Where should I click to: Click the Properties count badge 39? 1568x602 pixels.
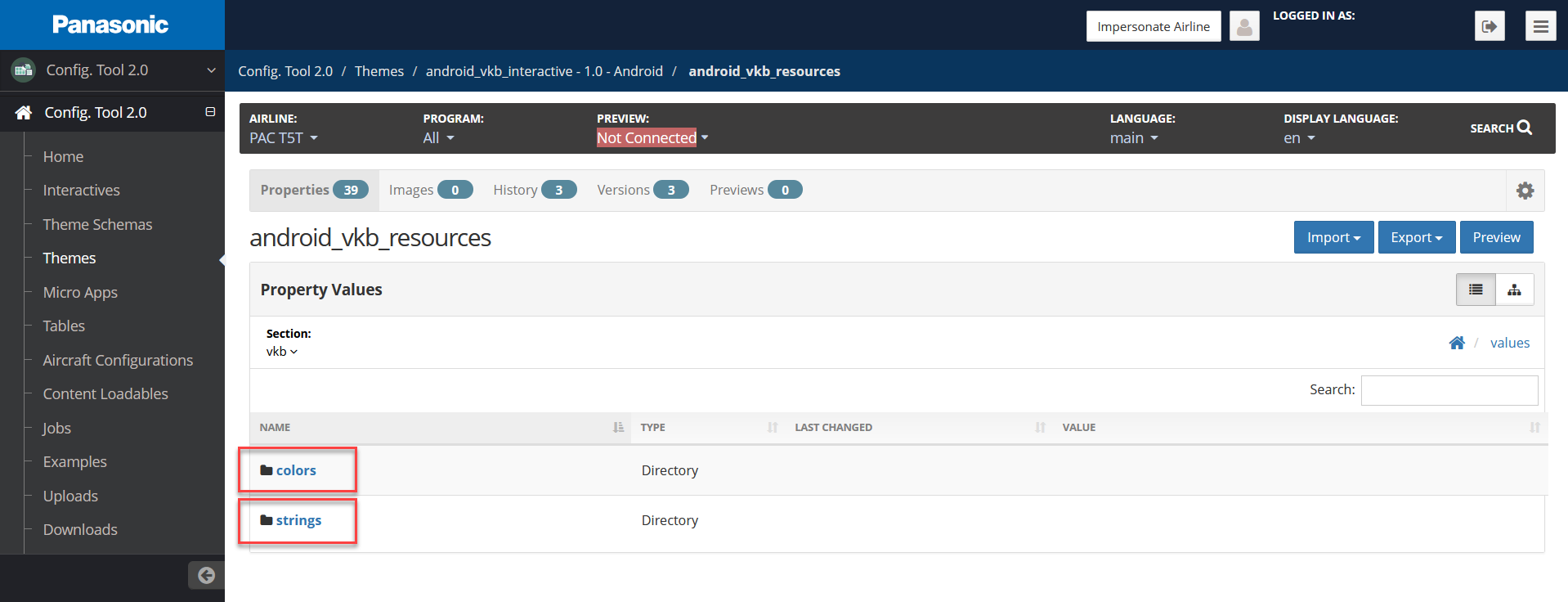(351, 190)
